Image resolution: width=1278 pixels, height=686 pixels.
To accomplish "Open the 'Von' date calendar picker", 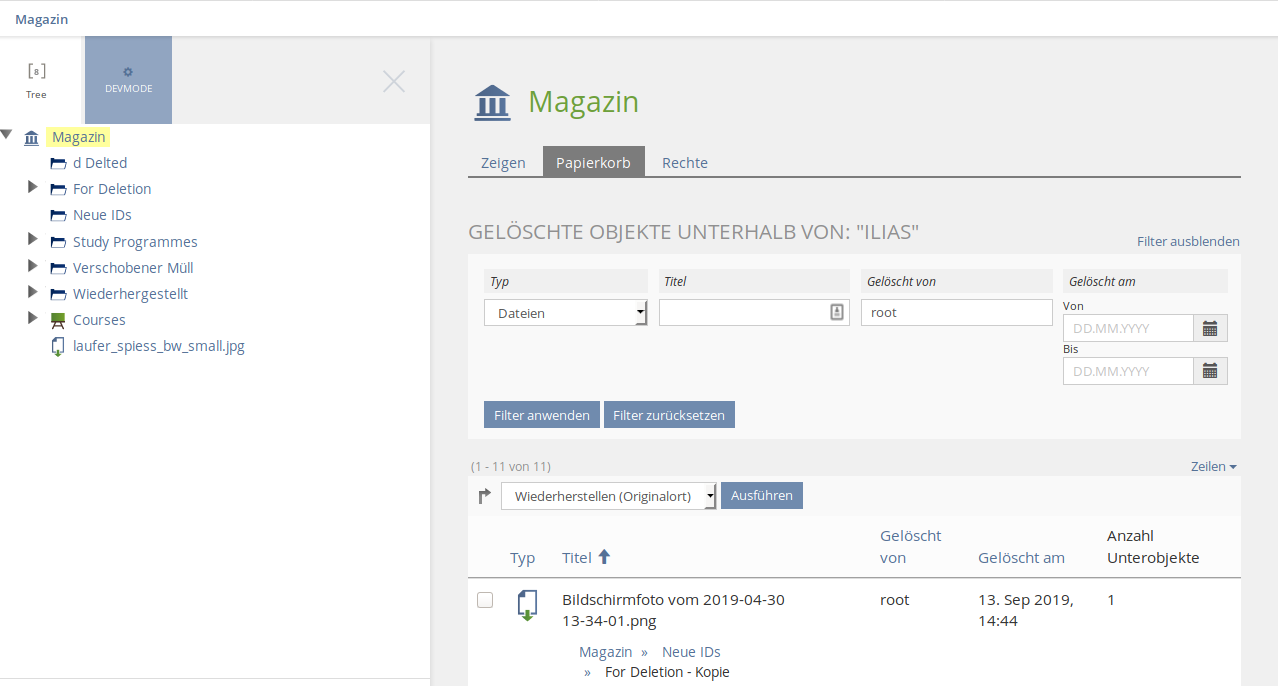I will (x=1210, y=328).
